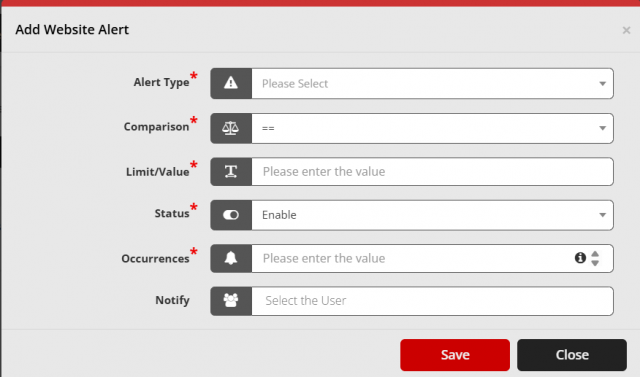Increase Occurrences with the up arrow
640x377 pixels.
(595, 254)
